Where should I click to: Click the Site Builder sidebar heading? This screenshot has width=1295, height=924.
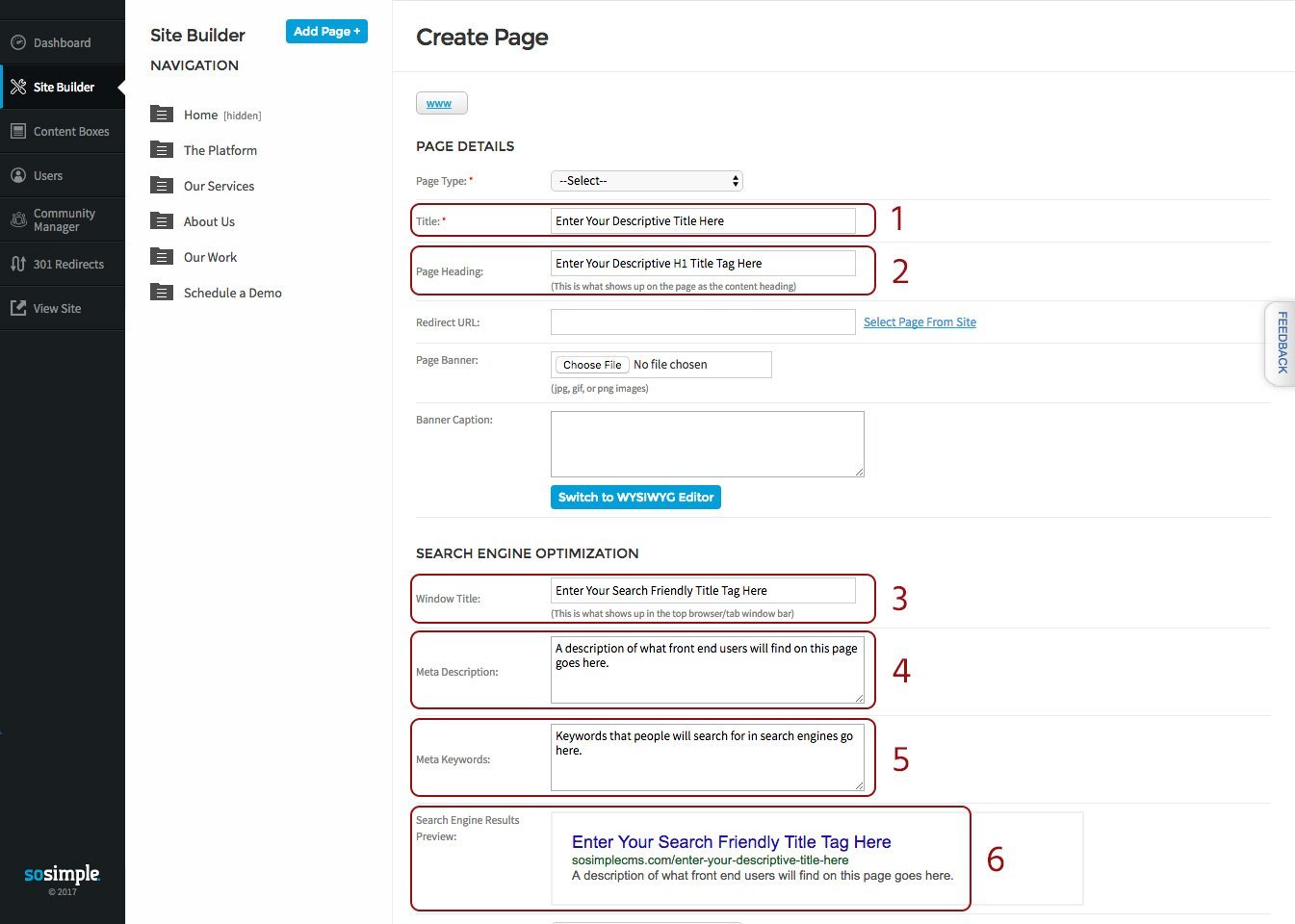click(x=197, y=35)
